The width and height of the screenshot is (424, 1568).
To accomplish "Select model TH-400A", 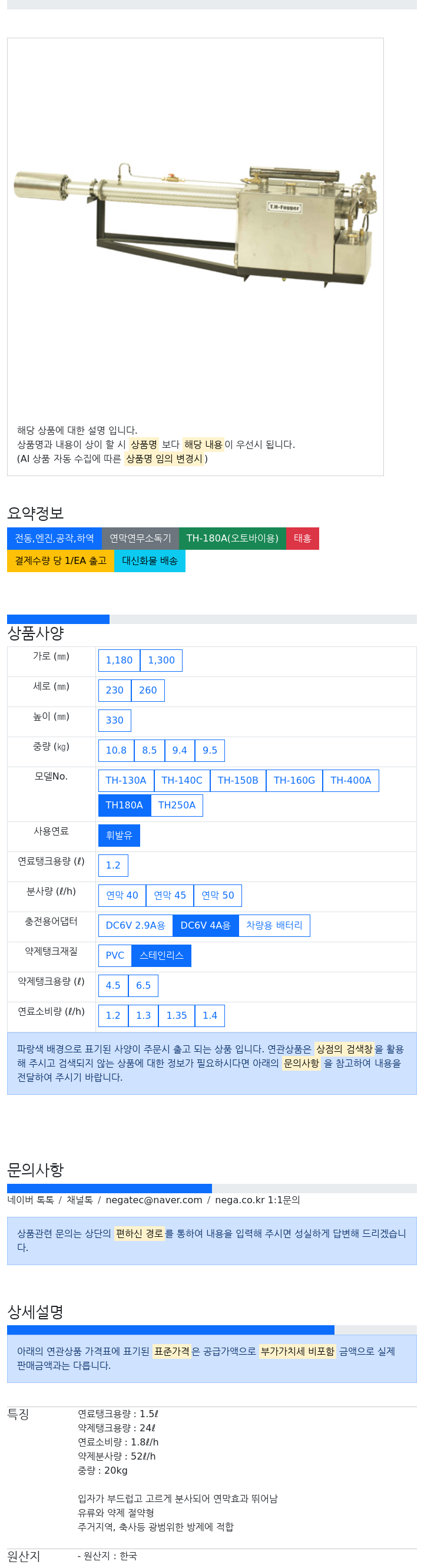I will point(351,781).
